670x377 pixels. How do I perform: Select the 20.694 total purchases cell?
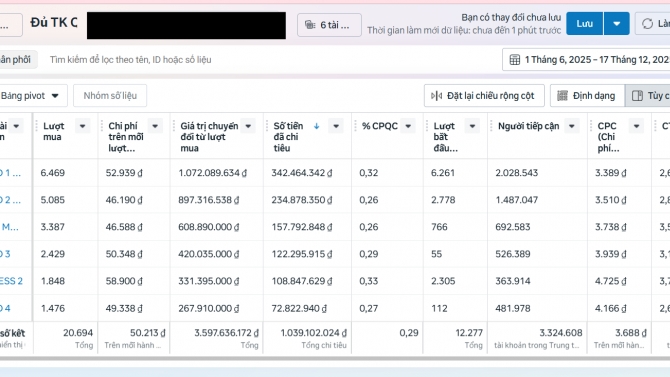pyautogui.click(x=65, y=338)
